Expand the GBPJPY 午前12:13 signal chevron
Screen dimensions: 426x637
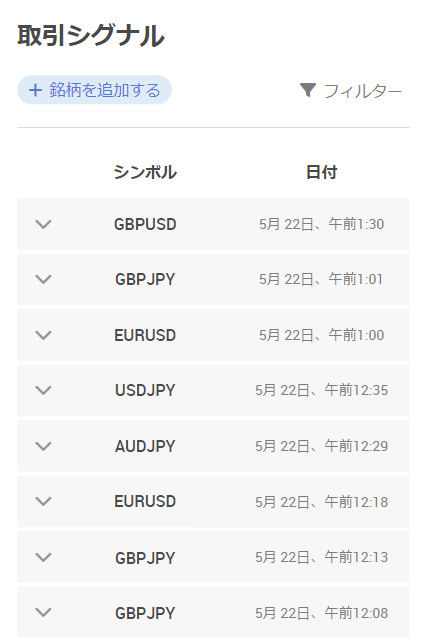43,557
